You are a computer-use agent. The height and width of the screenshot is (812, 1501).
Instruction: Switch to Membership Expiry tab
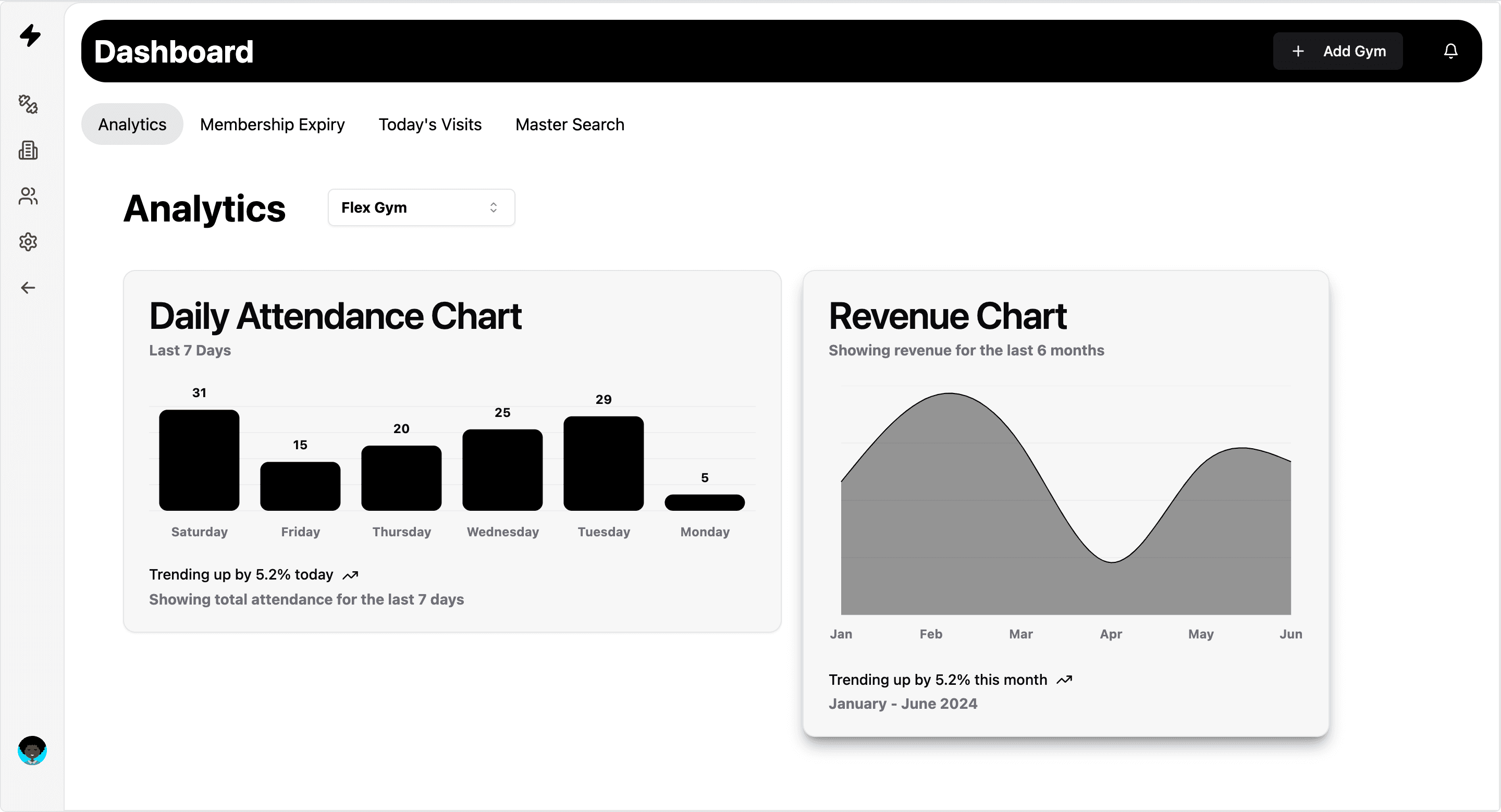[272, 124]
